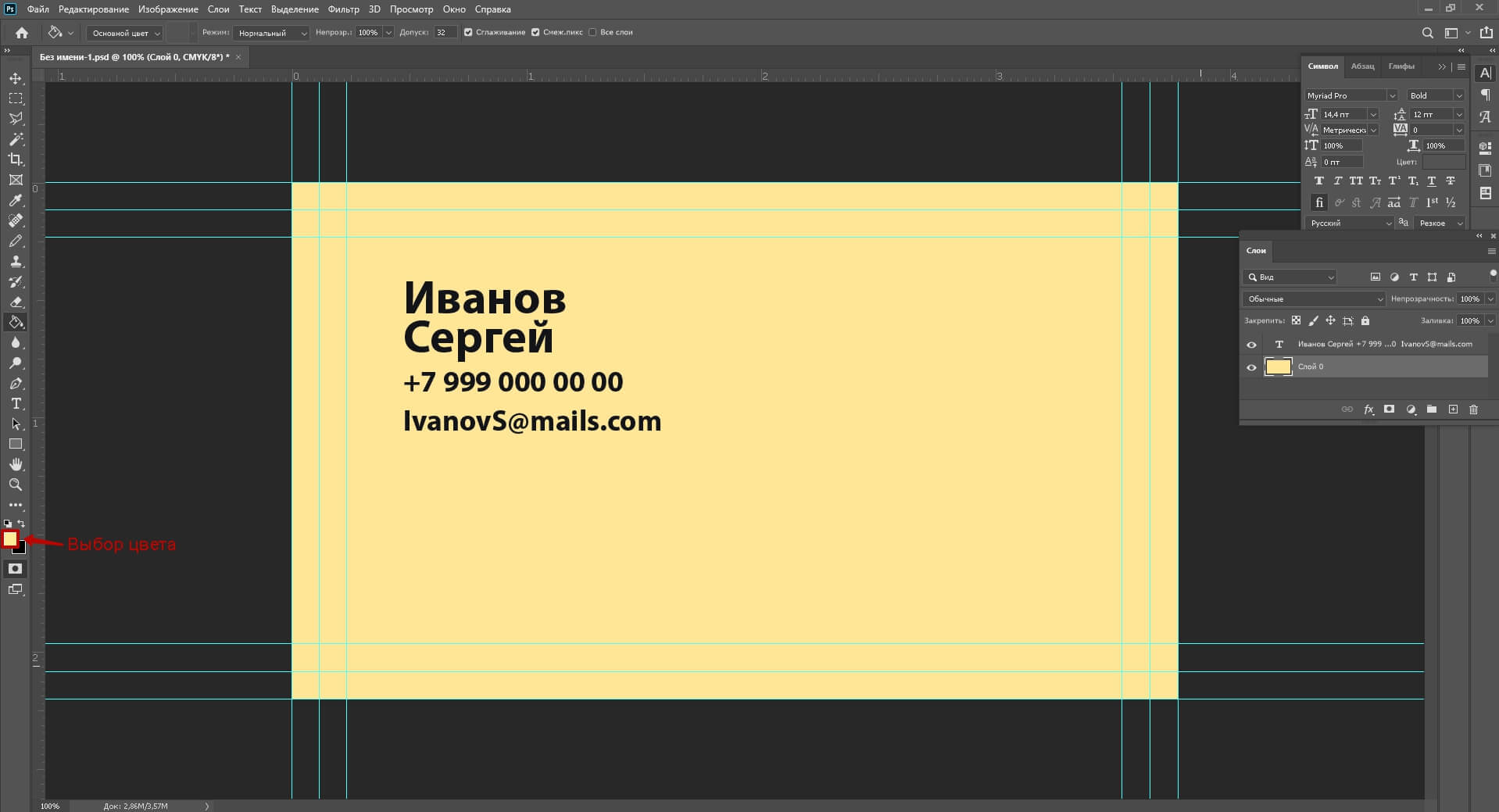Select the Eraser tool
Image resolution: width=1499 pixels, height=812 pixels.
(16, 302)
